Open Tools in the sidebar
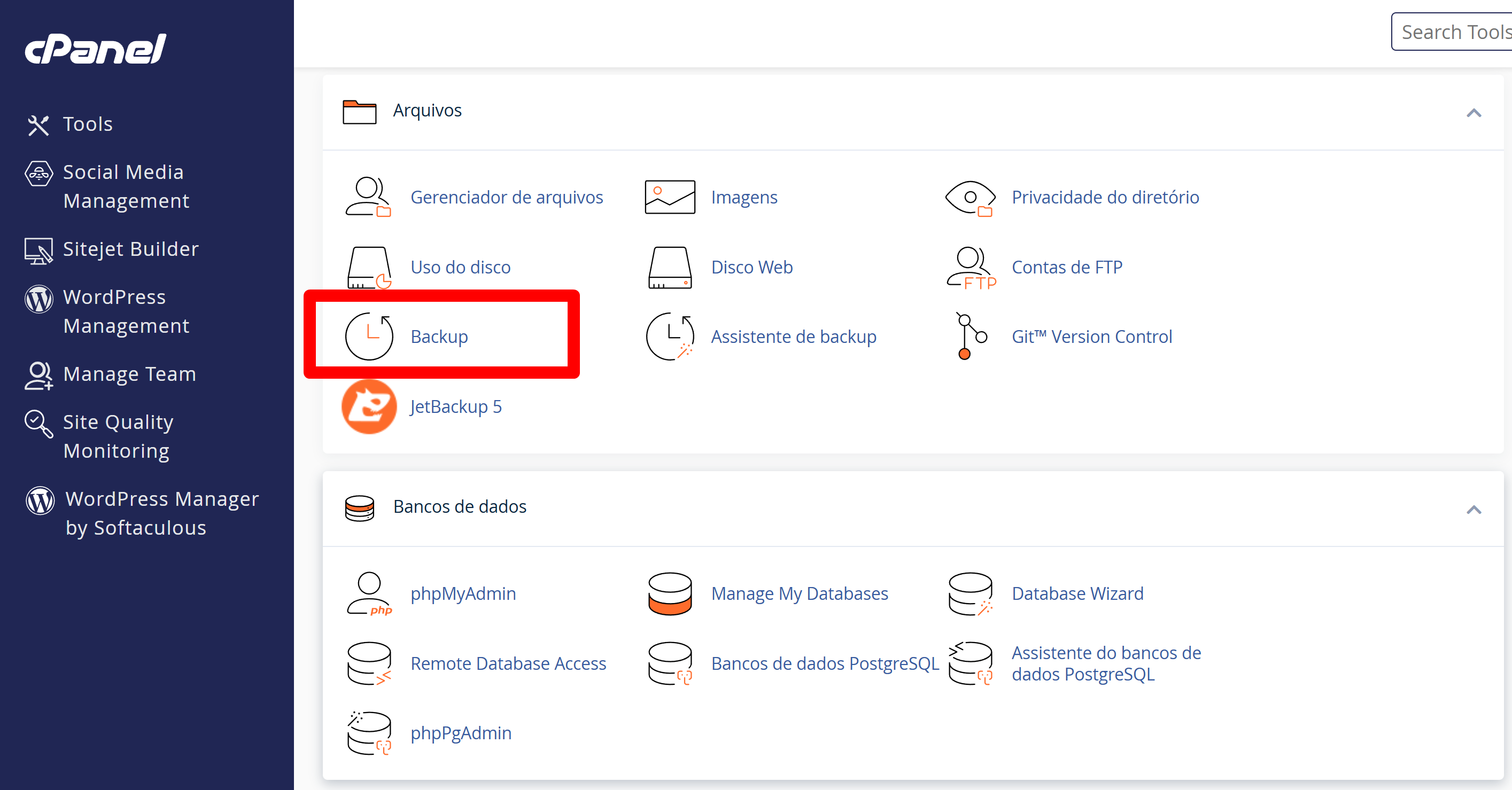The height and width of the screenshot is (790, 1512). pos(88,124)
